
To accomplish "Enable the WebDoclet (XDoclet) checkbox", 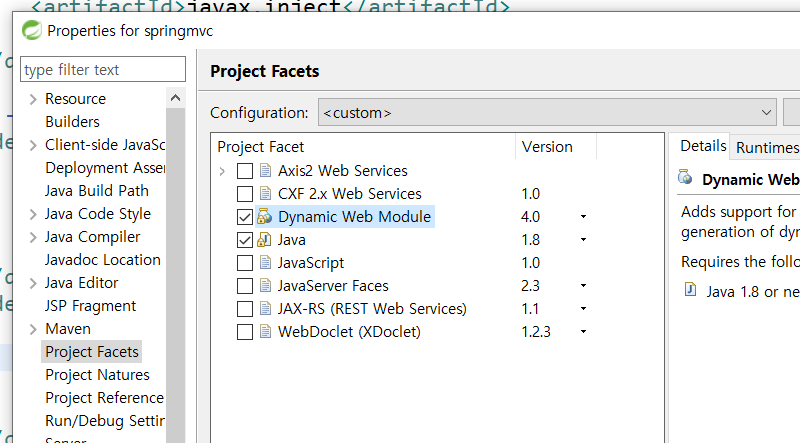I will click(245, 332).
